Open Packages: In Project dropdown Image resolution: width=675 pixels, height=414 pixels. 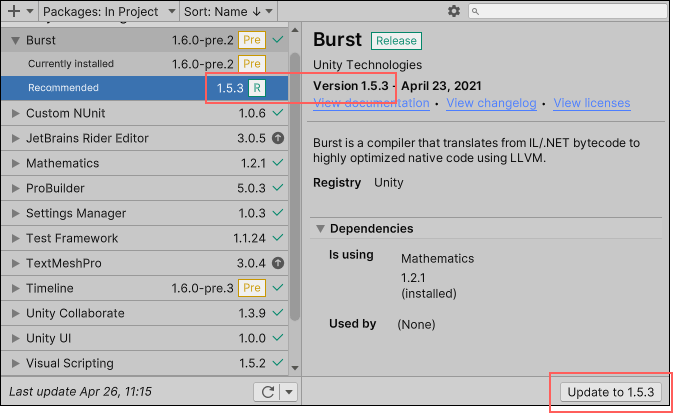tap(109, 12)
